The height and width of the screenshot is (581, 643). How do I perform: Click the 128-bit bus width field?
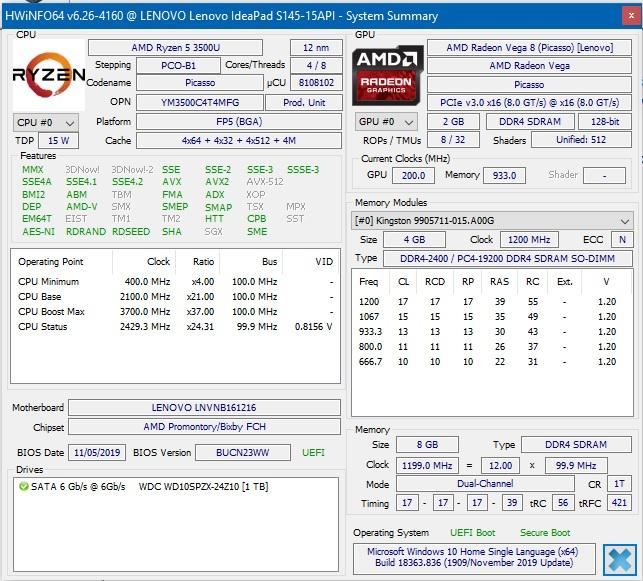pyautogui.click(x=605, y=122)
